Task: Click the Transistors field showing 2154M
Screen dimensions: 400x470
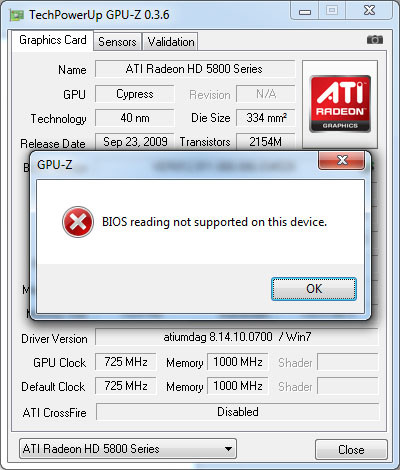Action: pos(266,141)
